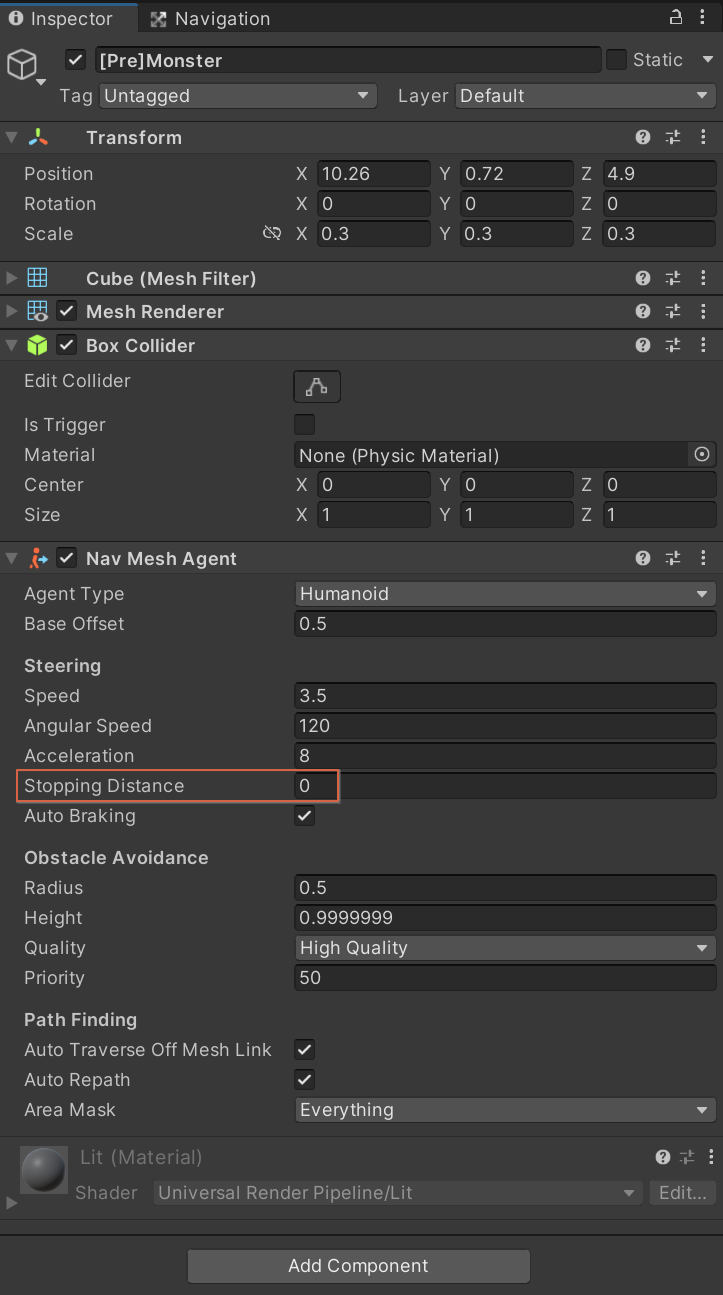Open Agent Type Humanoid dropdown

tap(506, 594)
